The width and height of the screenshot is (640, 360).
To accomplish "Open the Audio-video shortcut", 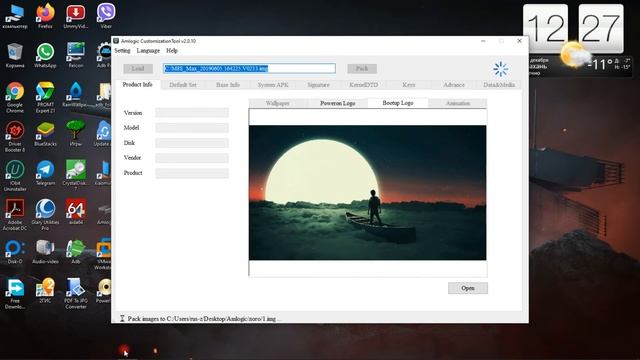I will point(45,251).
